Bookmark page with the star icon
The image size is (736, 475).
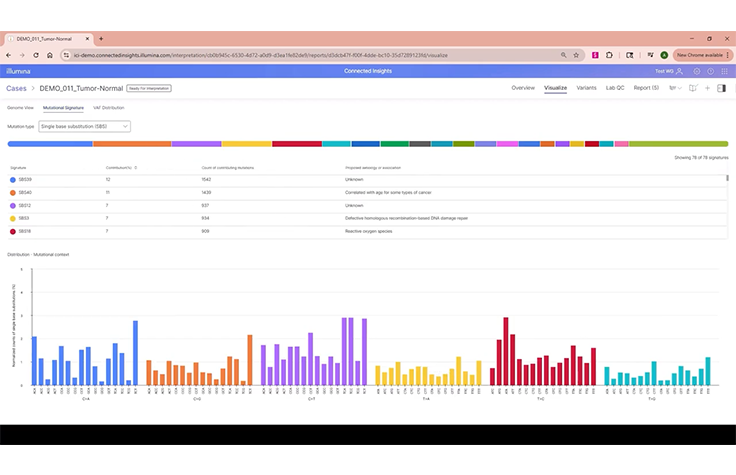point(577,54)
